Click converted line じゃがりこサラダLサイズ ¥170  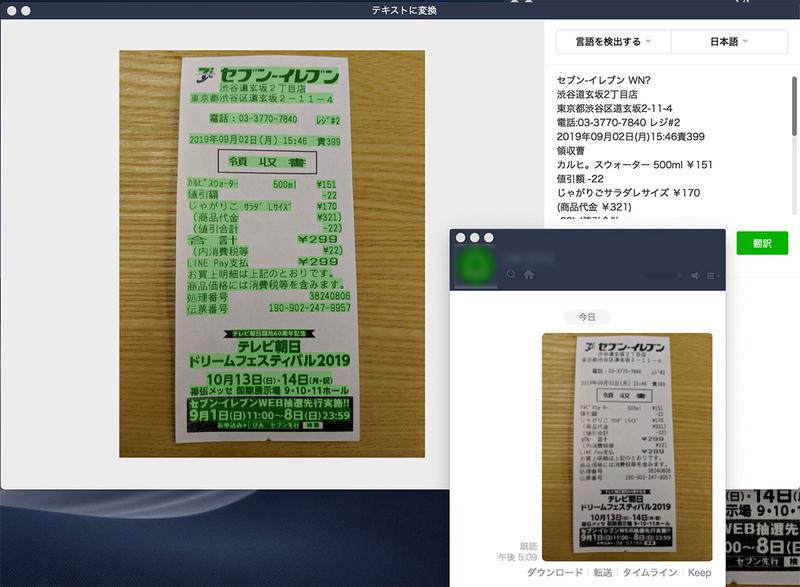click(x=628, y=193)
